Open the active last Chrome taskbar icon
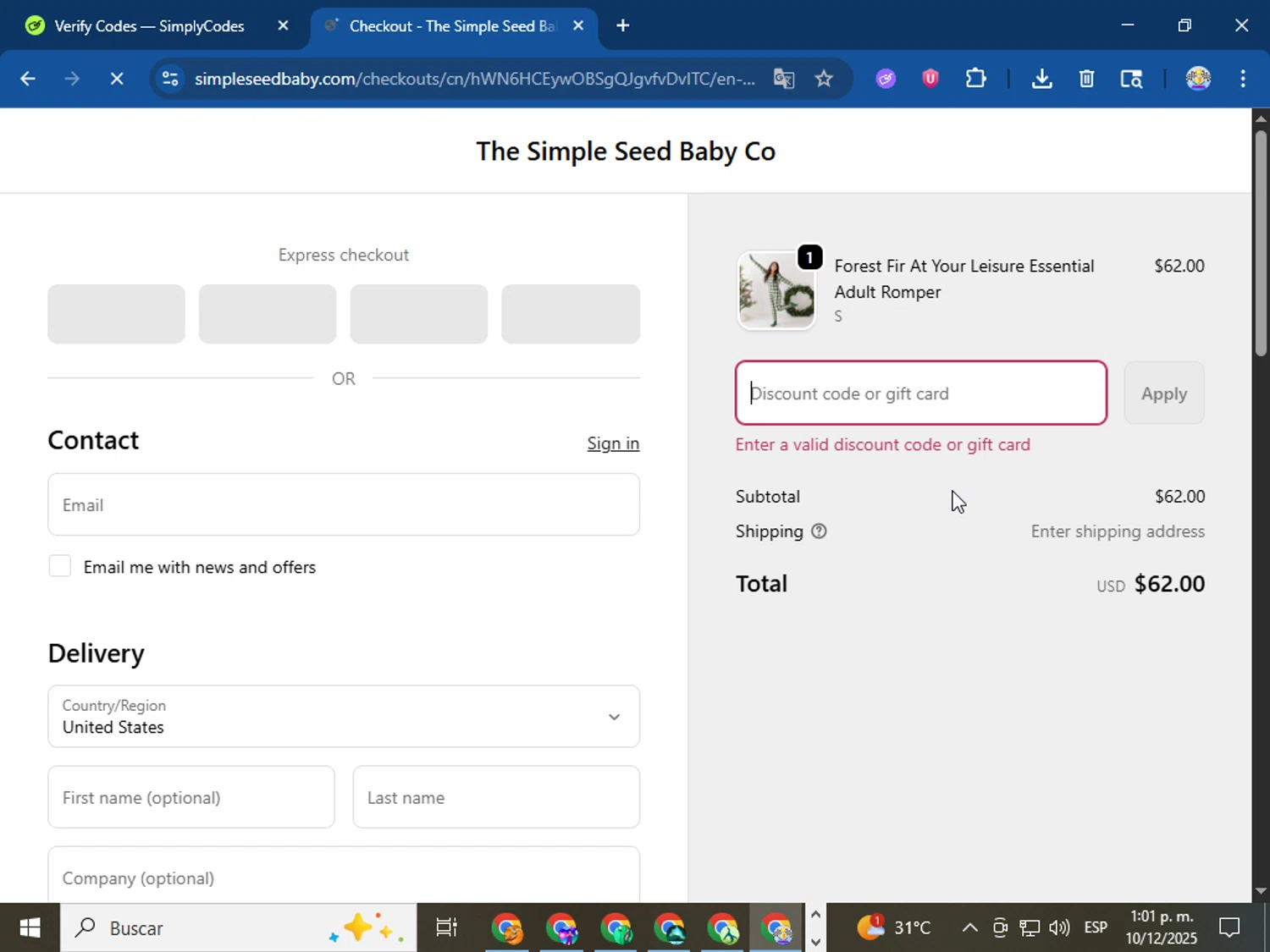The height and width of the screenshot is (952, 1270). pos(777,928)
